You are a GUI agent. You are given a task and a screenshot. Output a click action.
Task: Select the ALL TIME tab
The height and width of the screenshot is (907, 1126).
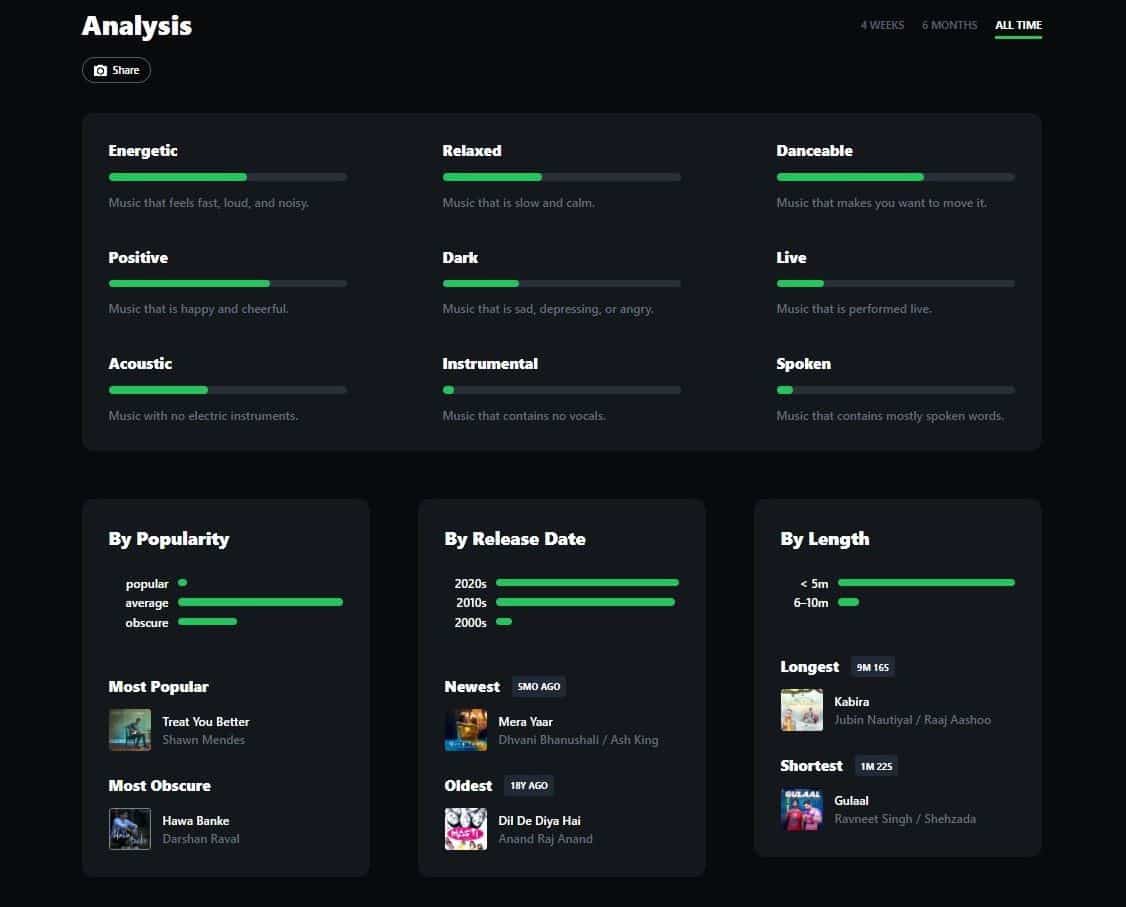click(x=1018, y=25)
